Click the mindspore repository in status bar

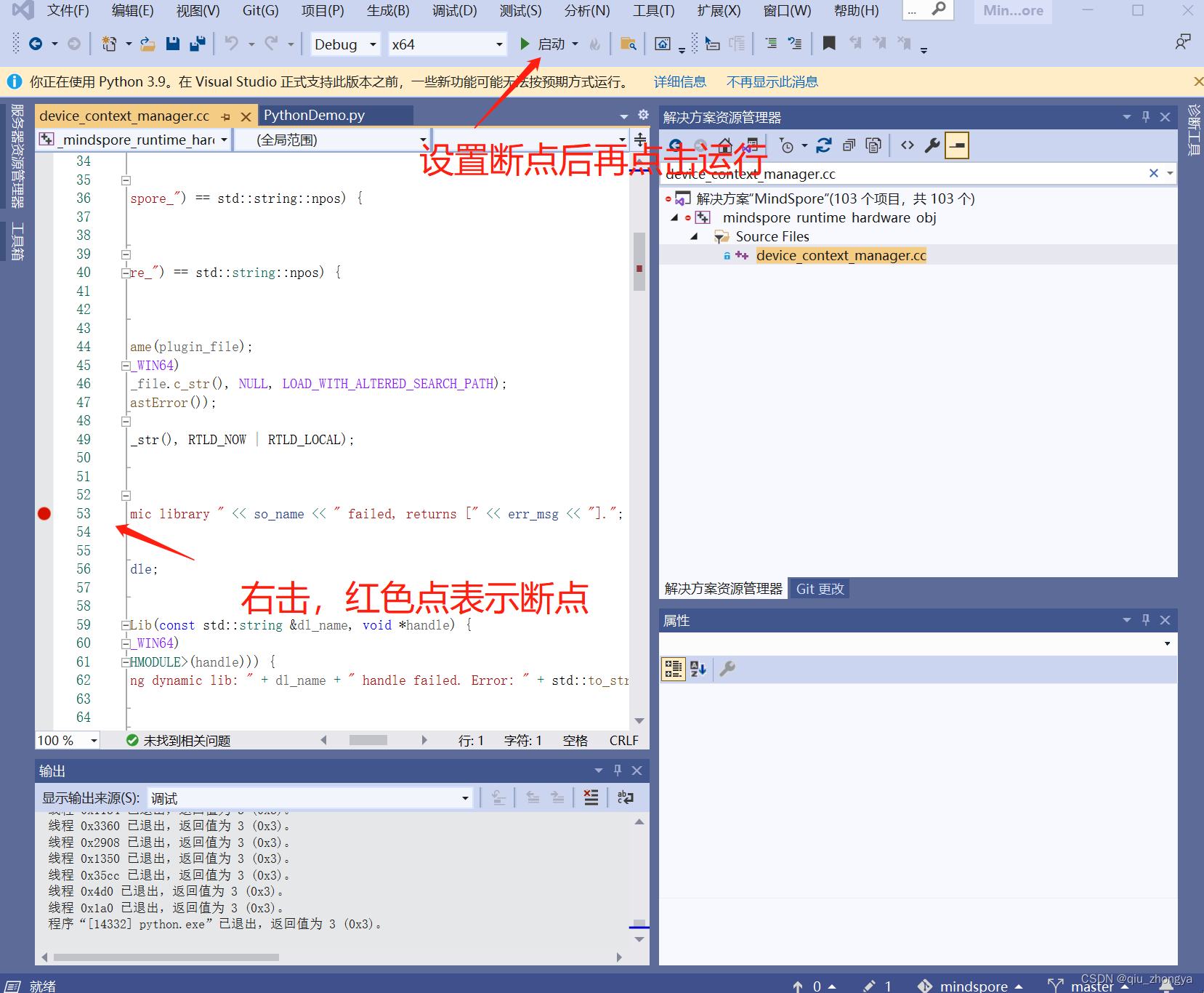point(971,986)
